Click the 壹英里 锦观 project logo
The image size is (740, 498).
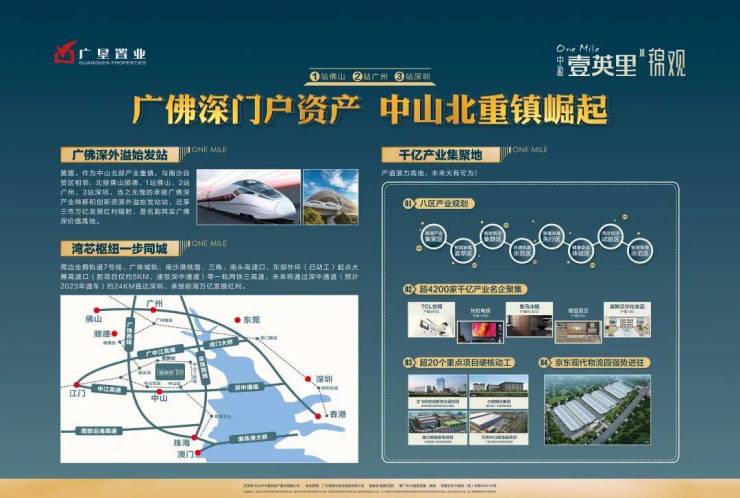point(621,61)
